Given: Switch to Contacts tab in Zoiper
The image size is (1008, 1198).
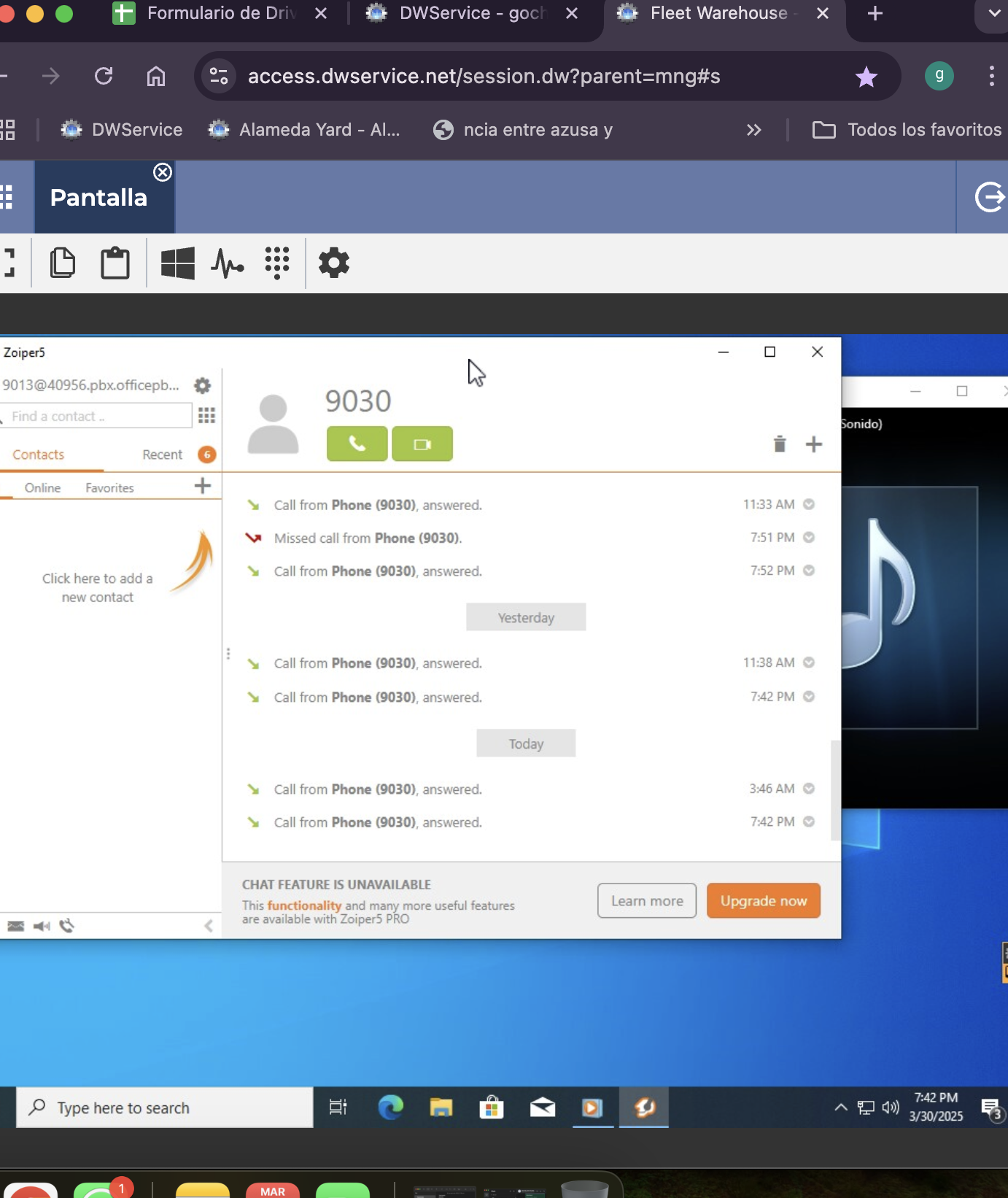Looking at the screenshot, I should pos(38,455).
